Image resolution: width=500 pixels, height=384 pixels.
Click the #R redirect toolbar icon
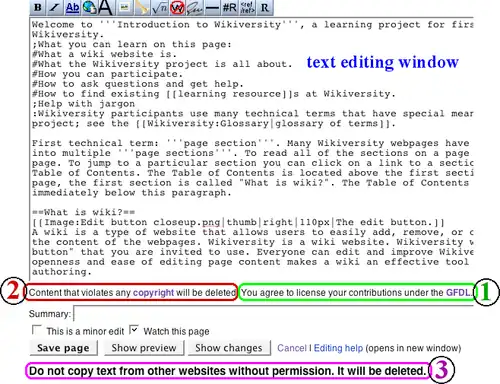coord(230,7)
